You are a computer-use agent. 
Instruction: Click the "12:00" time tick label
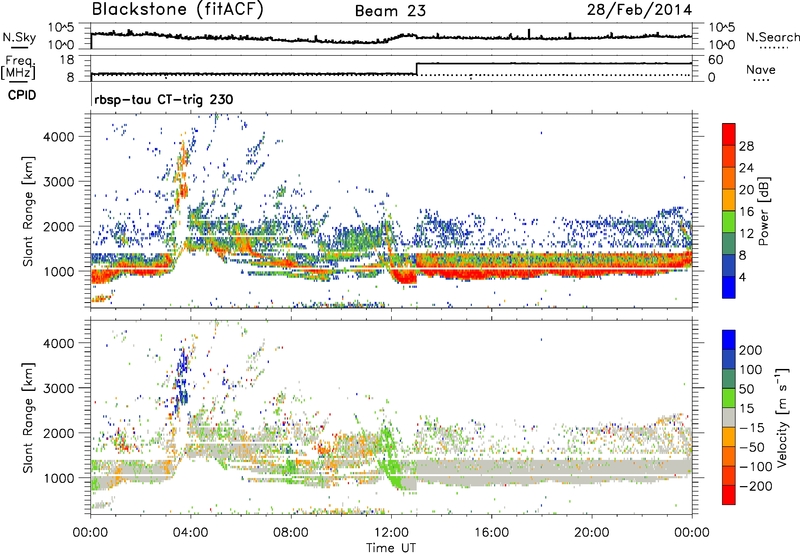(391, 533)
